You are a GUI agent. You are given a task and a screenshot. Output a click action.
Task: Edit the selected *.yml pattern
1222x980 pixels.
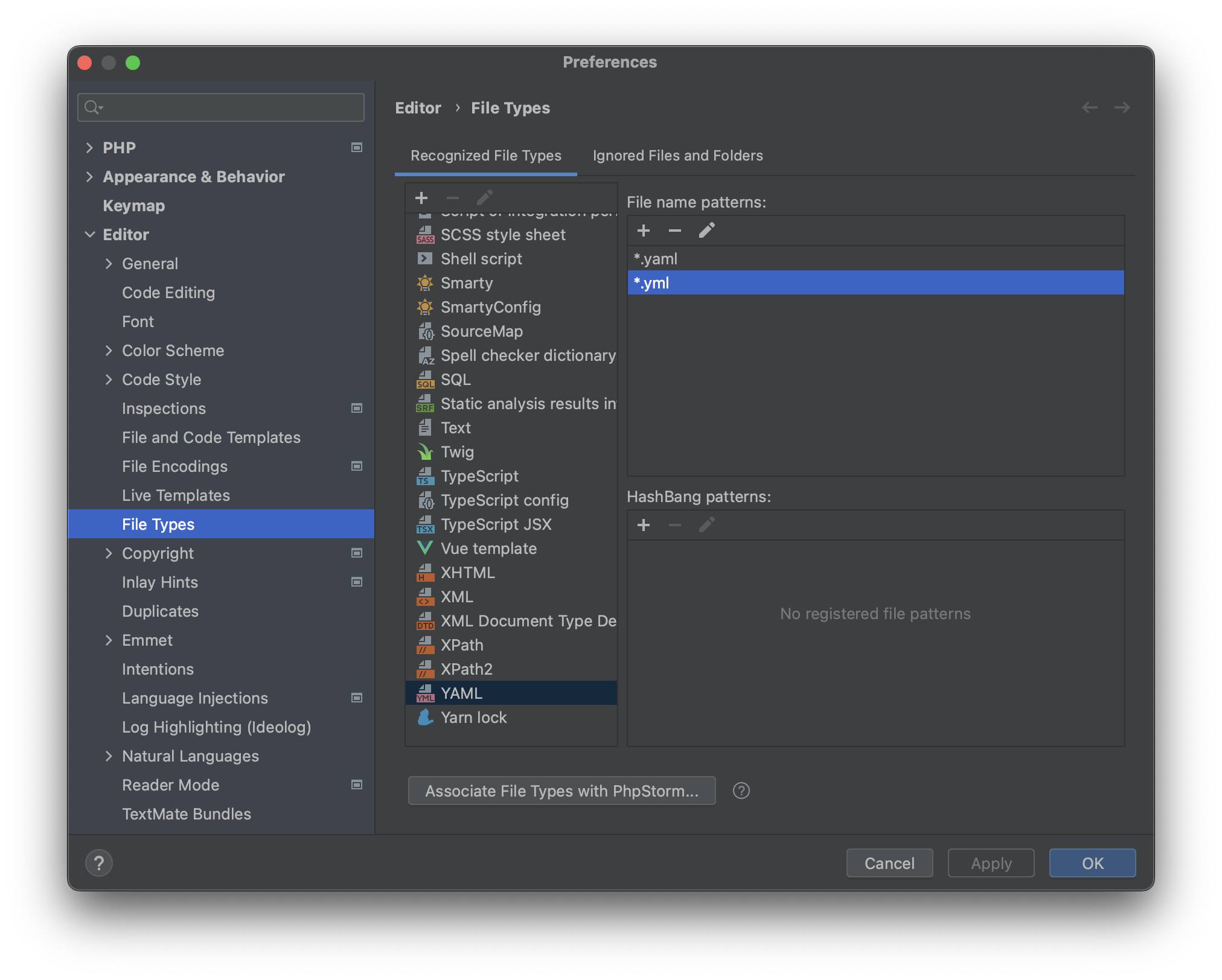pos(706,231)
